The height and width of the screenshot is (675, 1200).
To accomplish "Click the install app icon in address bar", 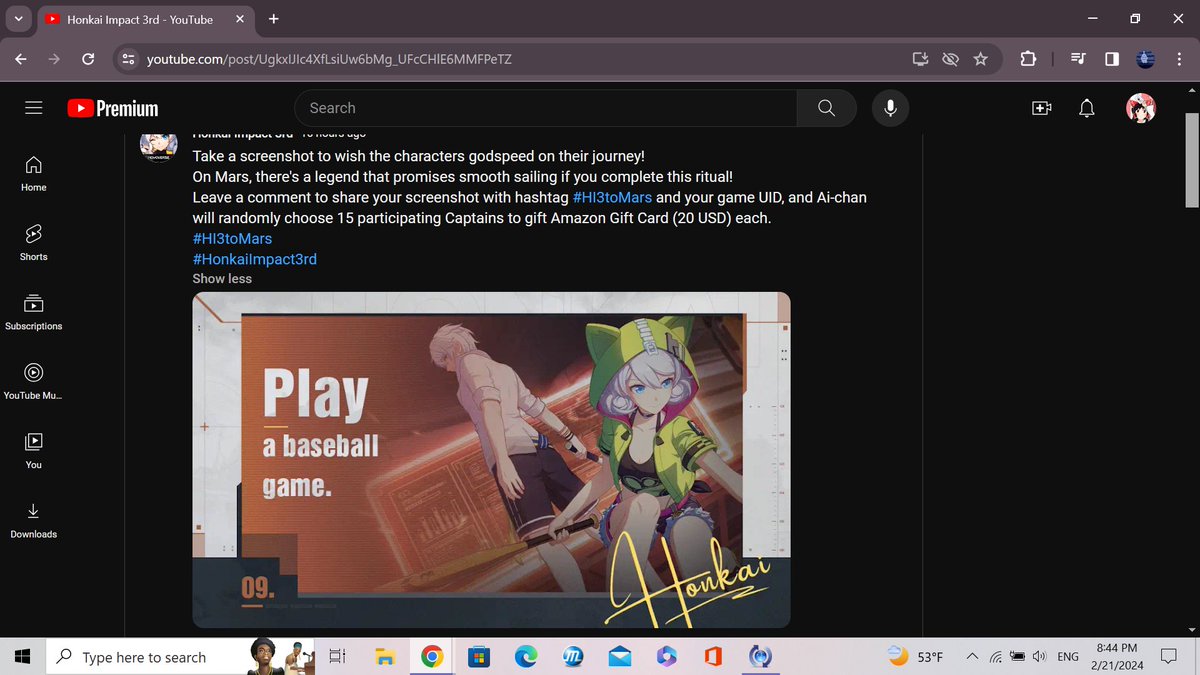I will [x=920, y=59].
